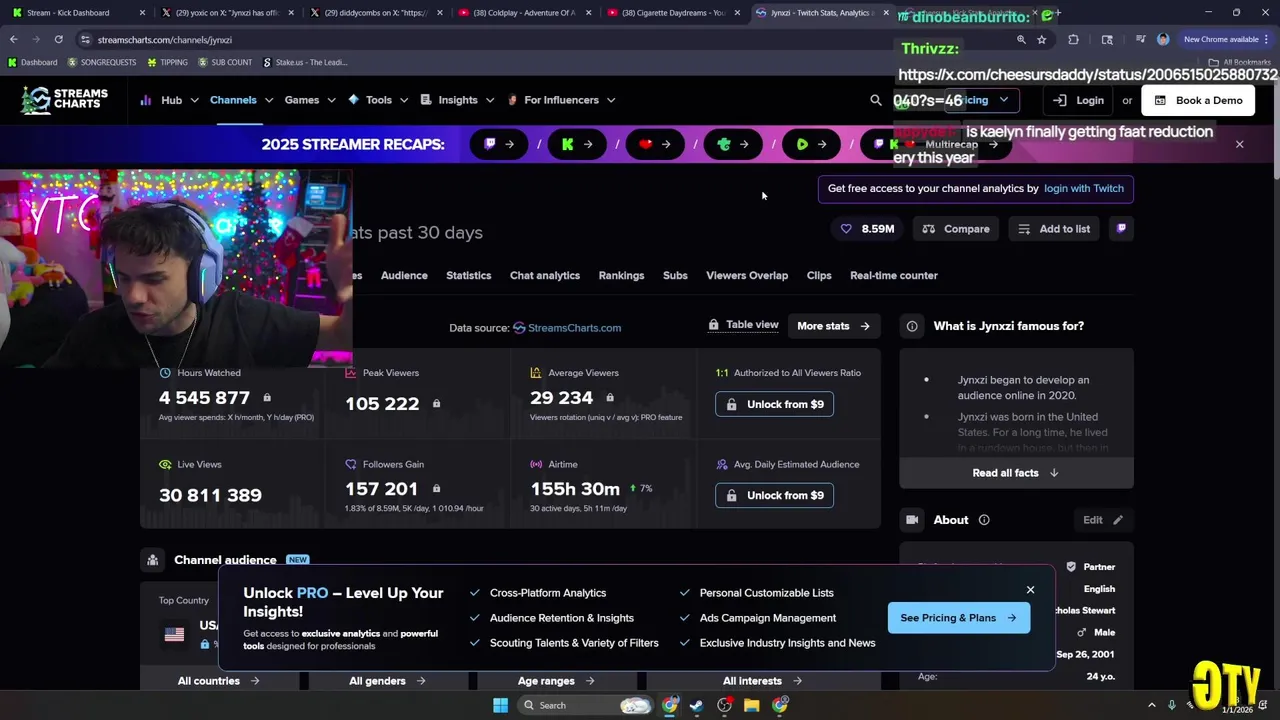Switch to the Clips tab
Image resolution: width=1280 pixels, height=720 pixels.
tap(819, 275)
